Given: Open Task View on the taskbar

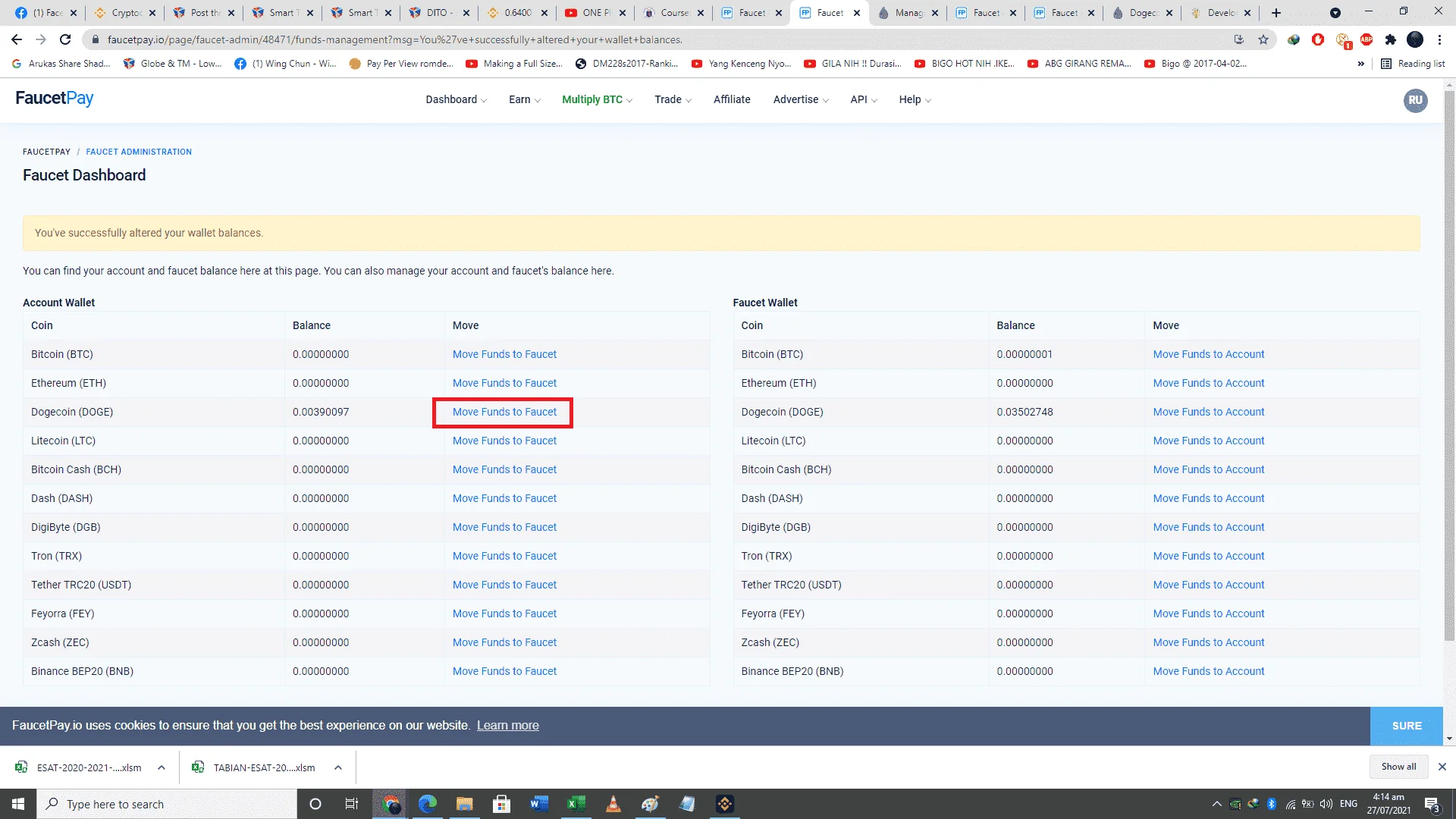Looking at the screenshot, I should pyautogui.click(x=352, y=804).
